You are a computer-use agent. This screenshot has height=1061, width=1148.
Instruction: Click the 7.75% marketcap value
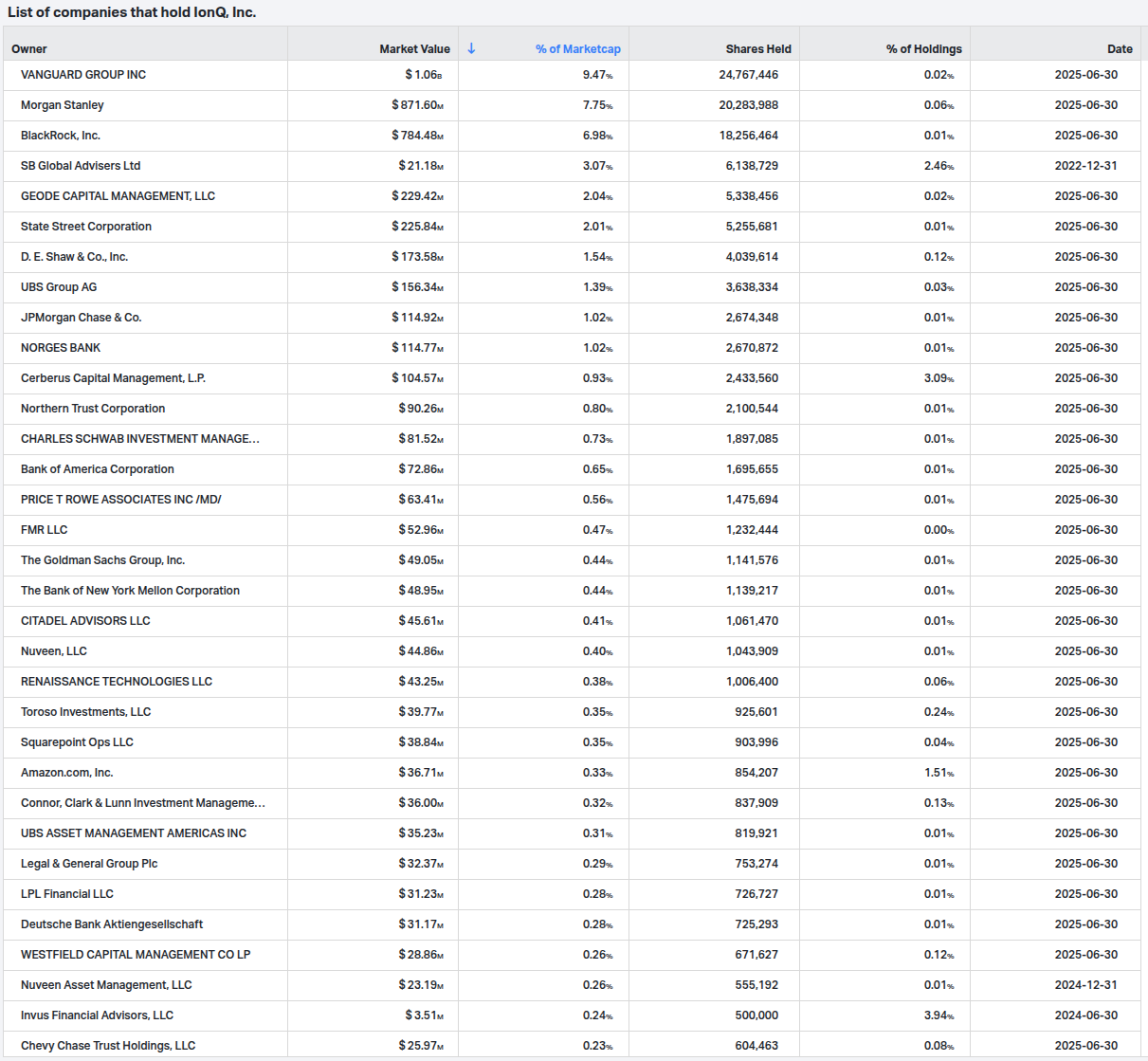[598, 105]
